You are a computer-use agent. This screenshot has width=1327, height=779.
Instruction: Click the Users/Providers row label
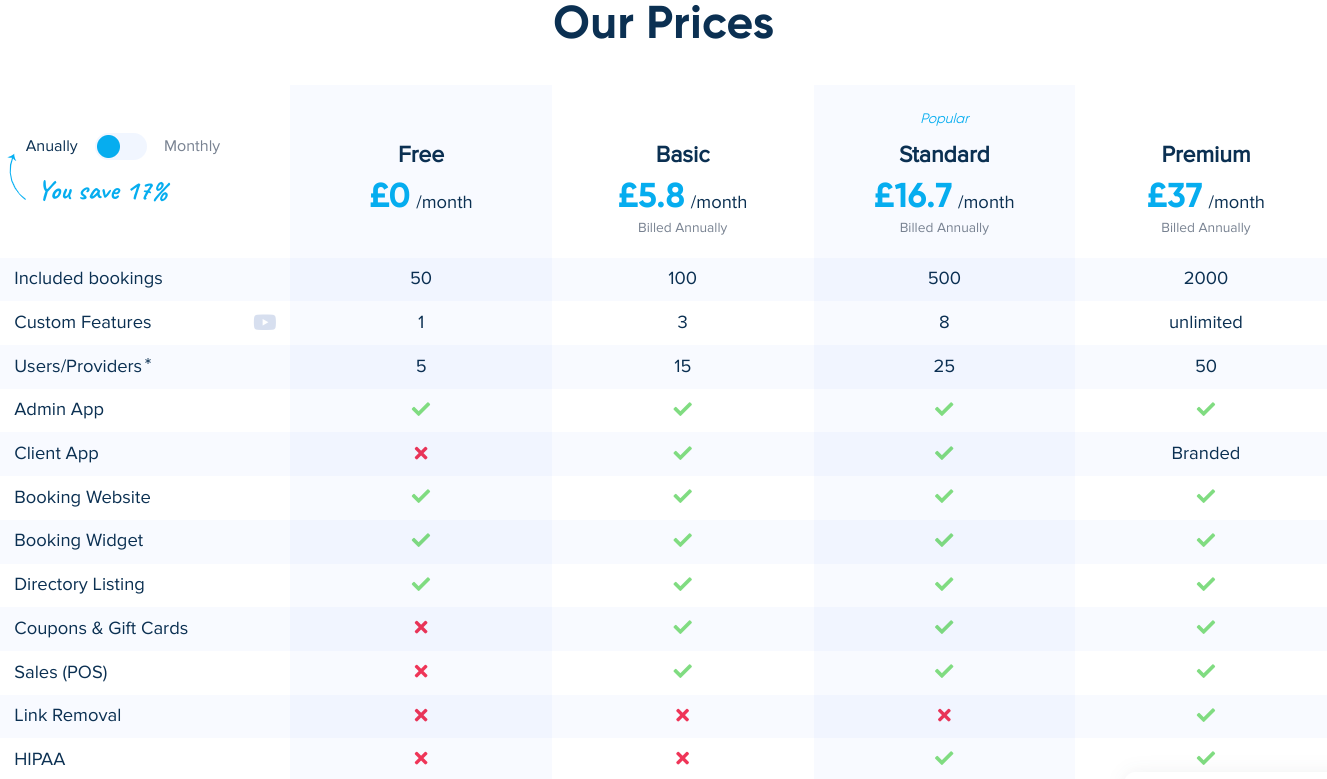(x=82, y=366)
